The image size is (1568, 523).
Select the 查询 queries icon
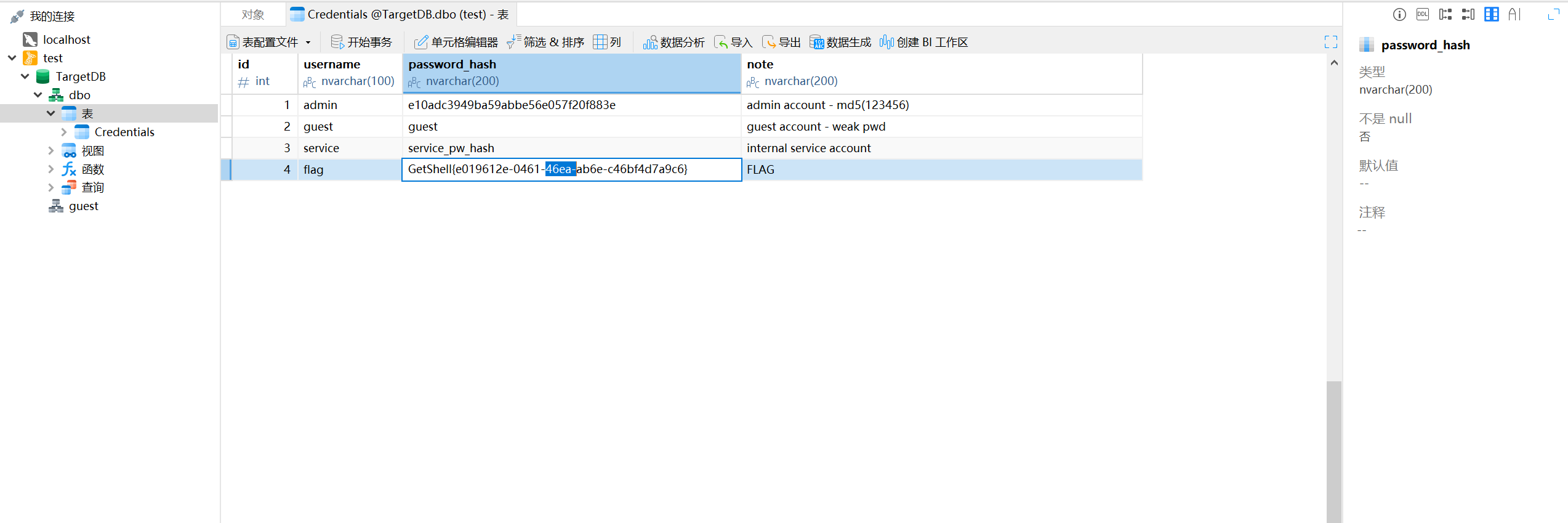pyautogui.click(x=69, y=187)
